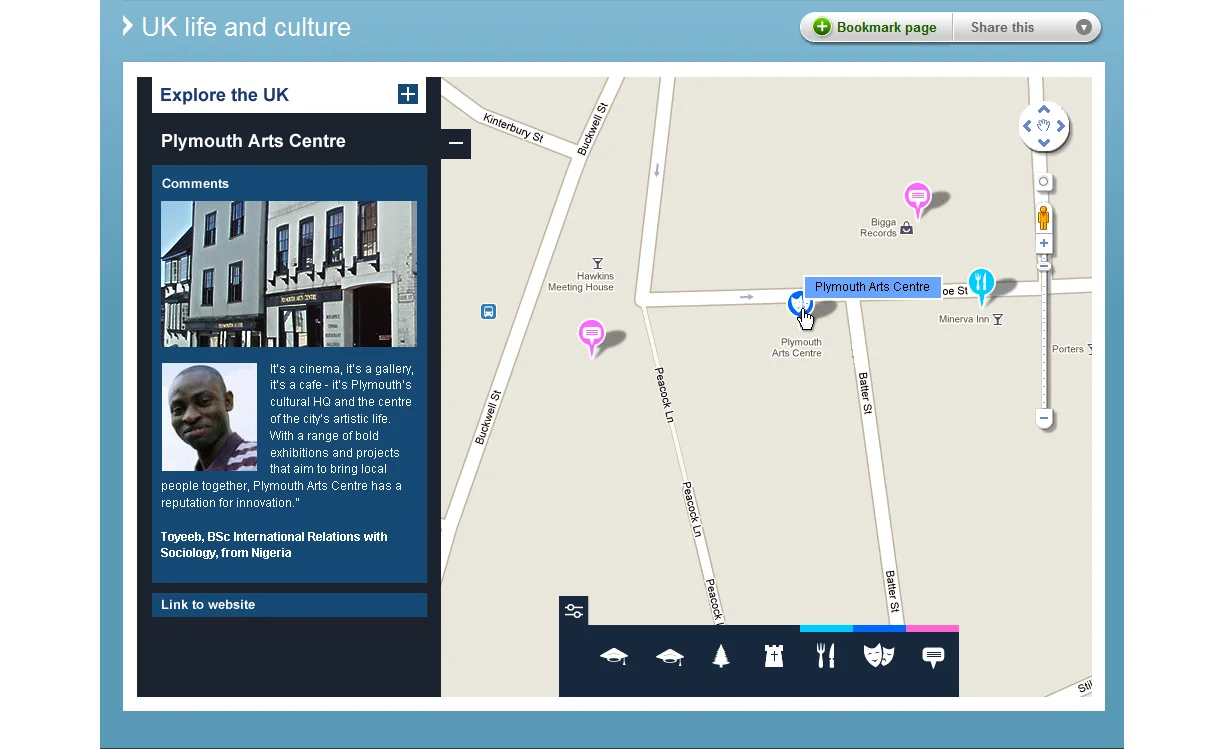Zoom in using the plus button
Screen dimensions: 1224x749
1044,243
